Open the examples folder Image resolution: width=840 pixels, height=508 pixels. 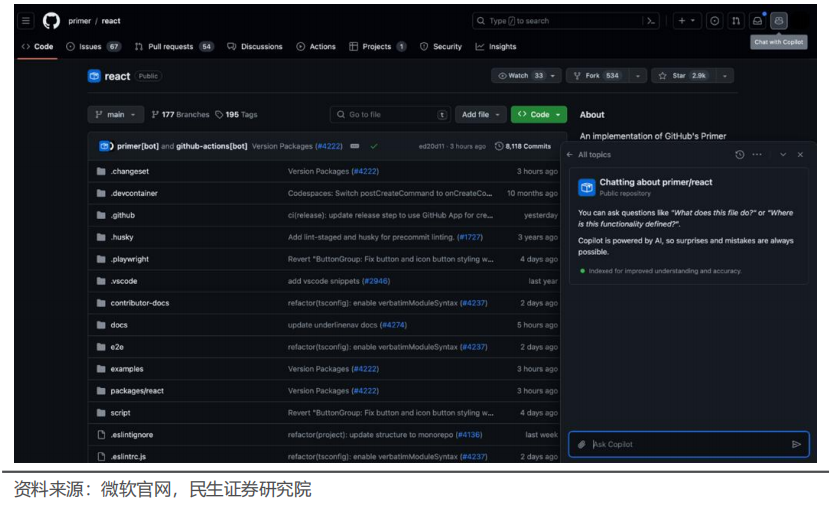(127, 369)
